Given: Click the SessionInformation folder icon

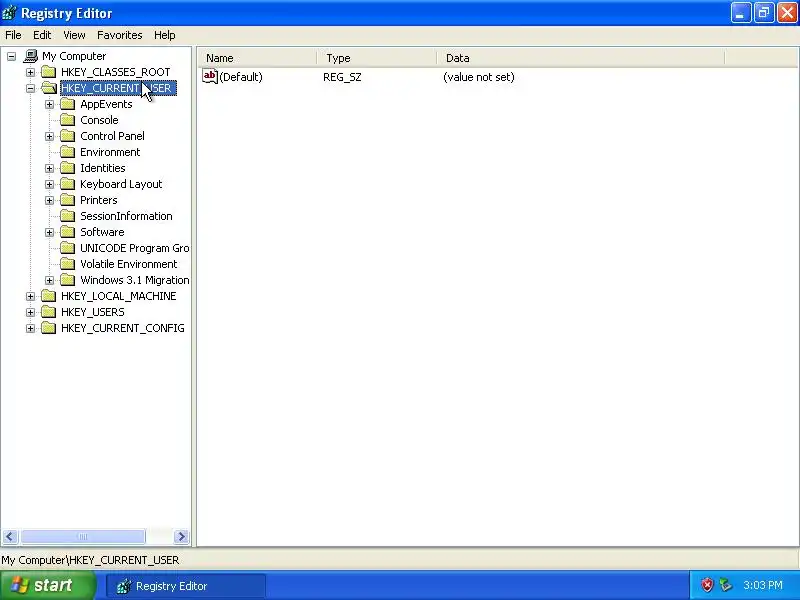Looking at the screenshot, I should pos(67,216).
